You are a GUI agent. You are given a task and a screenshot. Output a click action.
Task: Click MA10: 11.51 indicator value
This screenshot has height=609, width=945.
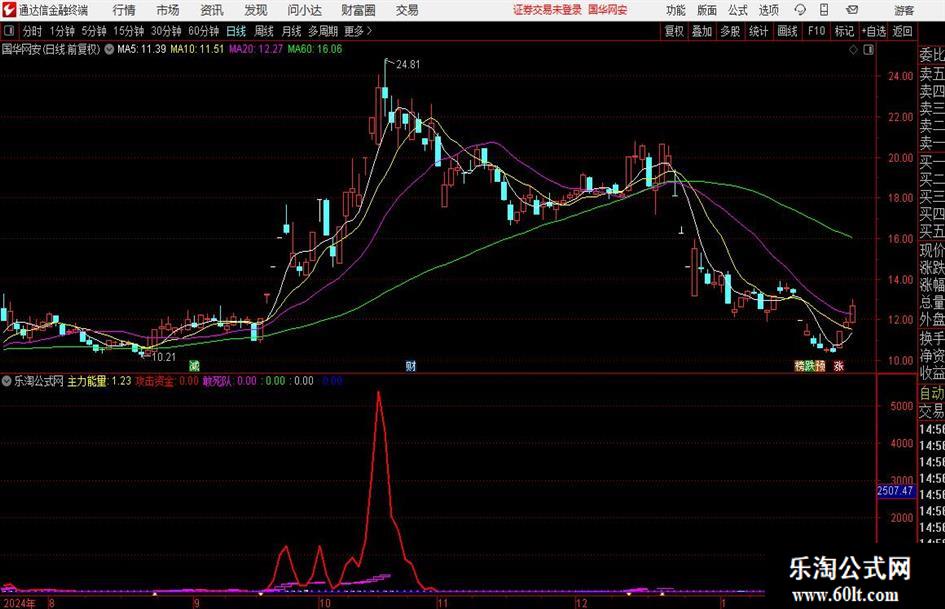(197, 49)
